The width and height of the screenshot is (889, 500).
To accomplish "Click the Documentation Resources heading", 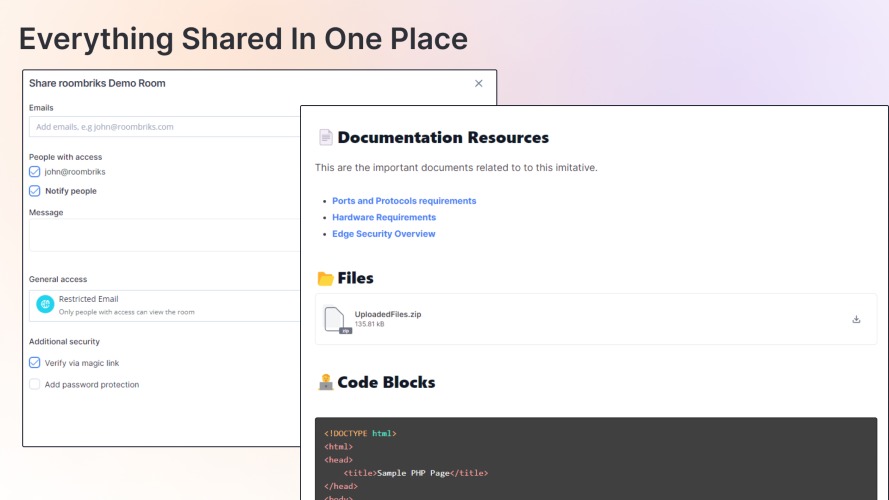I will [443, 137].
